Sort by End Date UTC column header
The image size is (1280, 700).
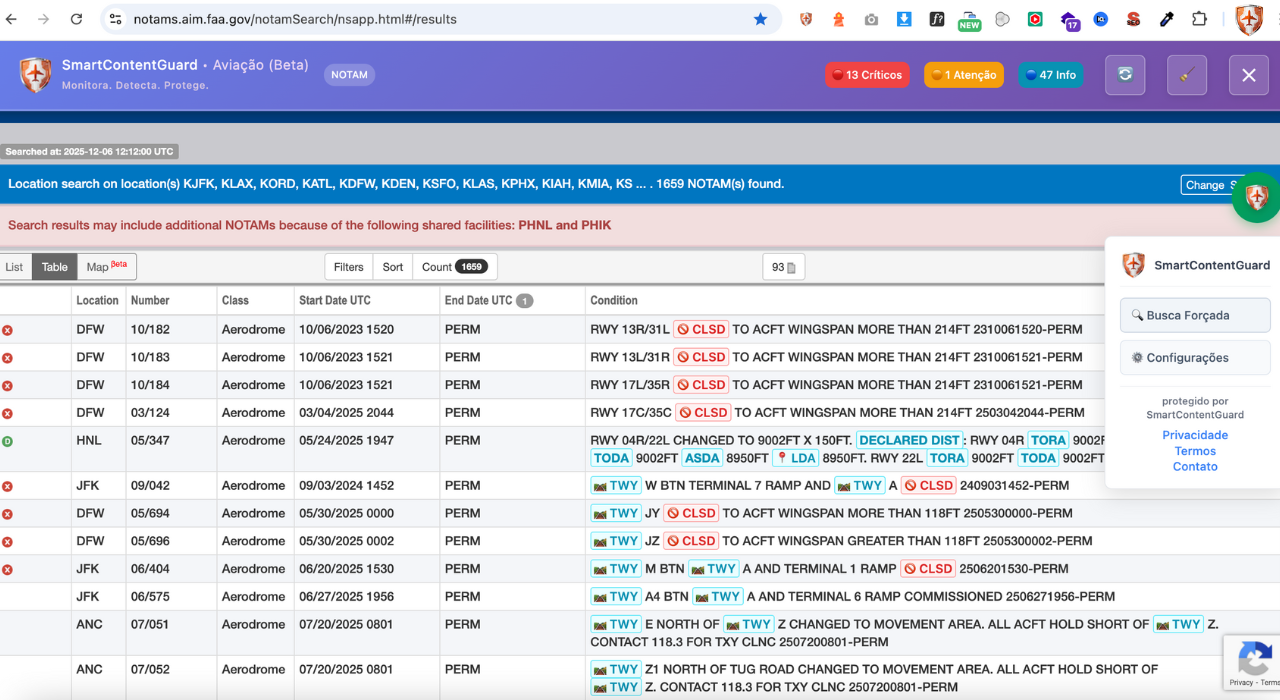pyautogui.click(x=480, y=300)
